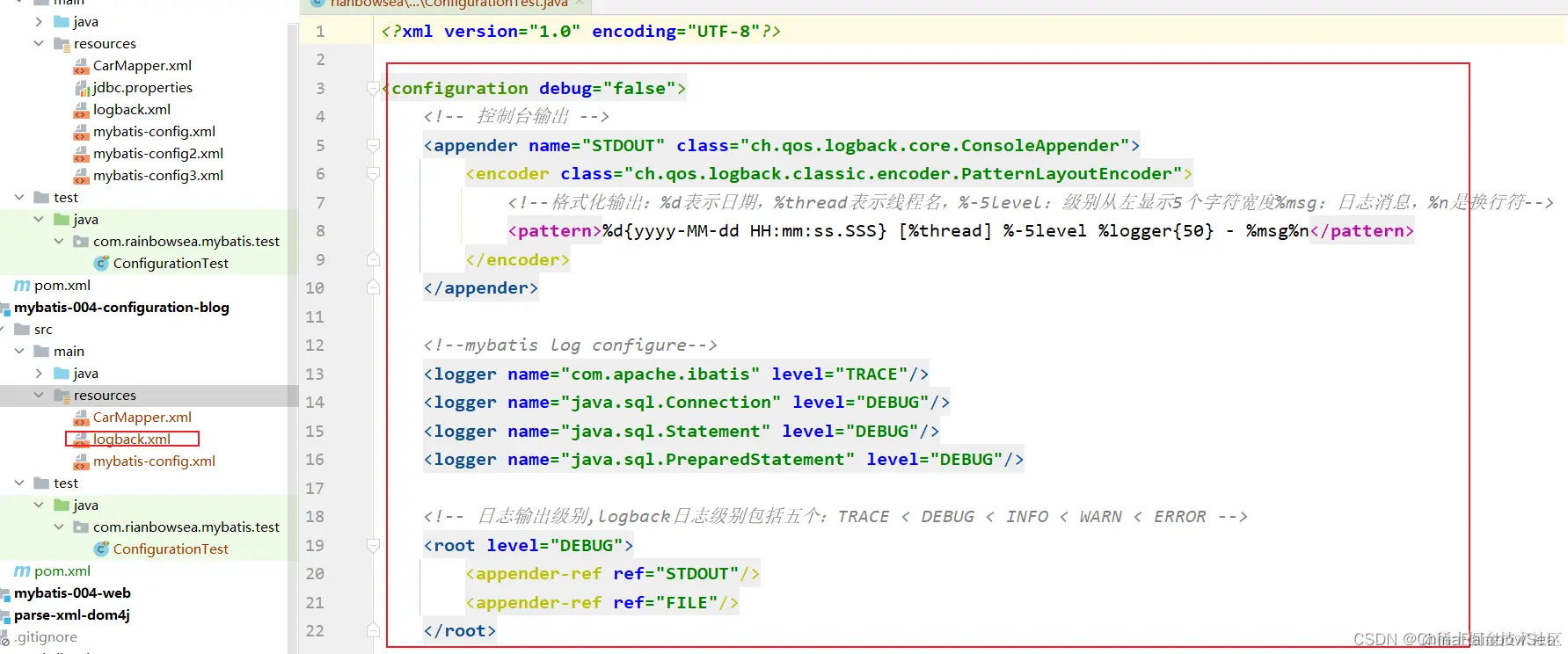Collapse the src folder in blog module
The image size is (1568, 654).
3,330
